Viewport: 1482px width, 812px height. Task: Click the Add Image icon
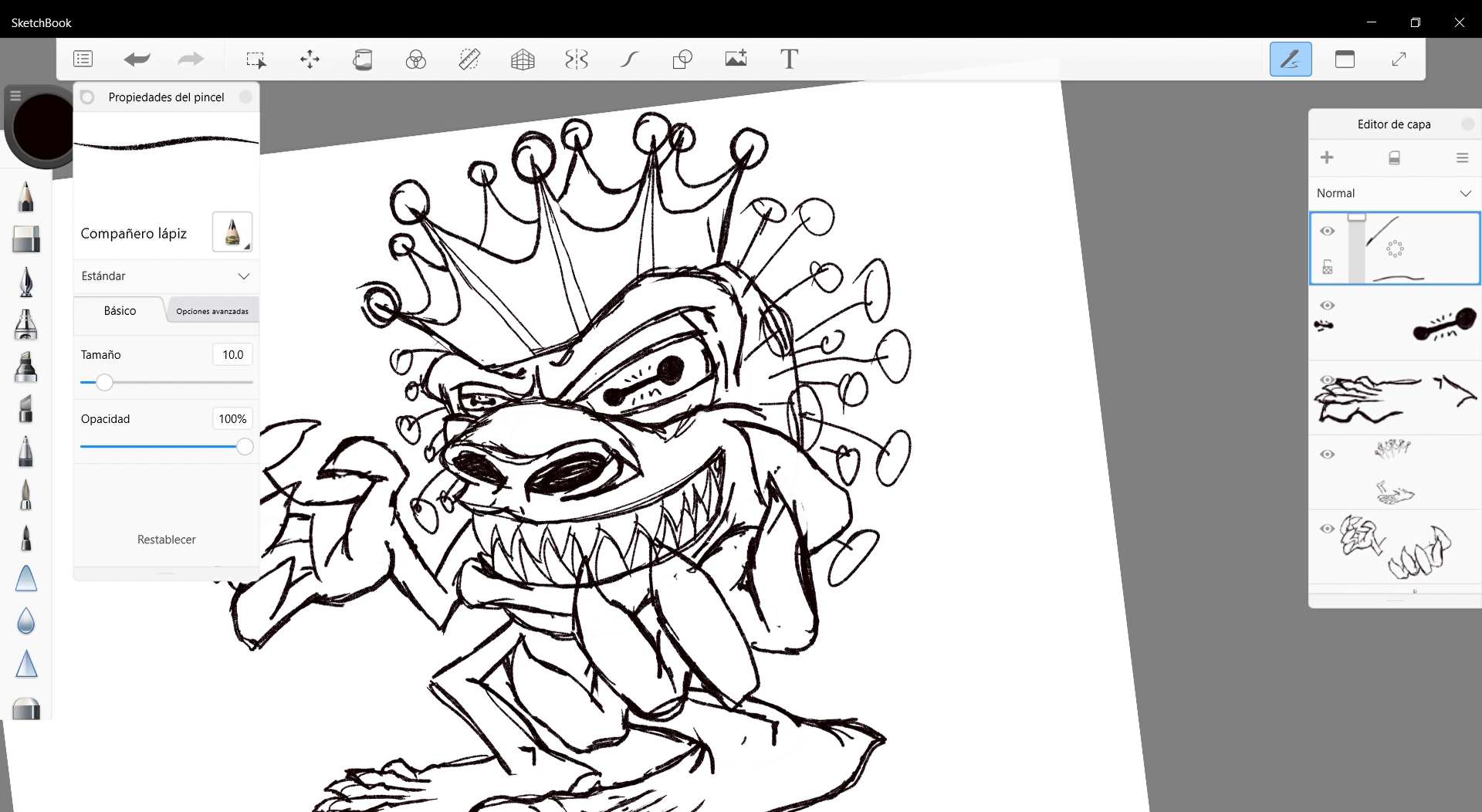point(736,59)
